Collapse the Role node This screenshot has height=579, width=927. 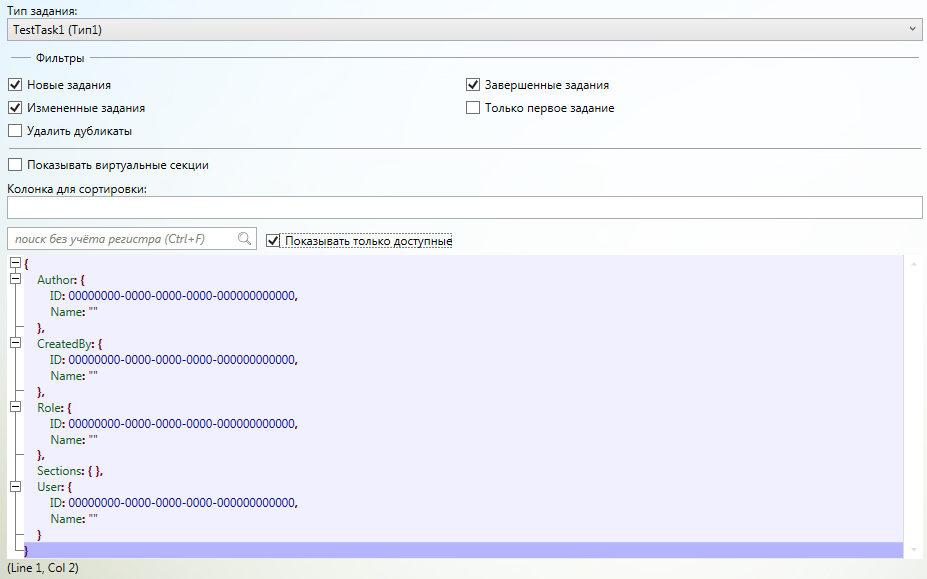(x=15, y=407)
